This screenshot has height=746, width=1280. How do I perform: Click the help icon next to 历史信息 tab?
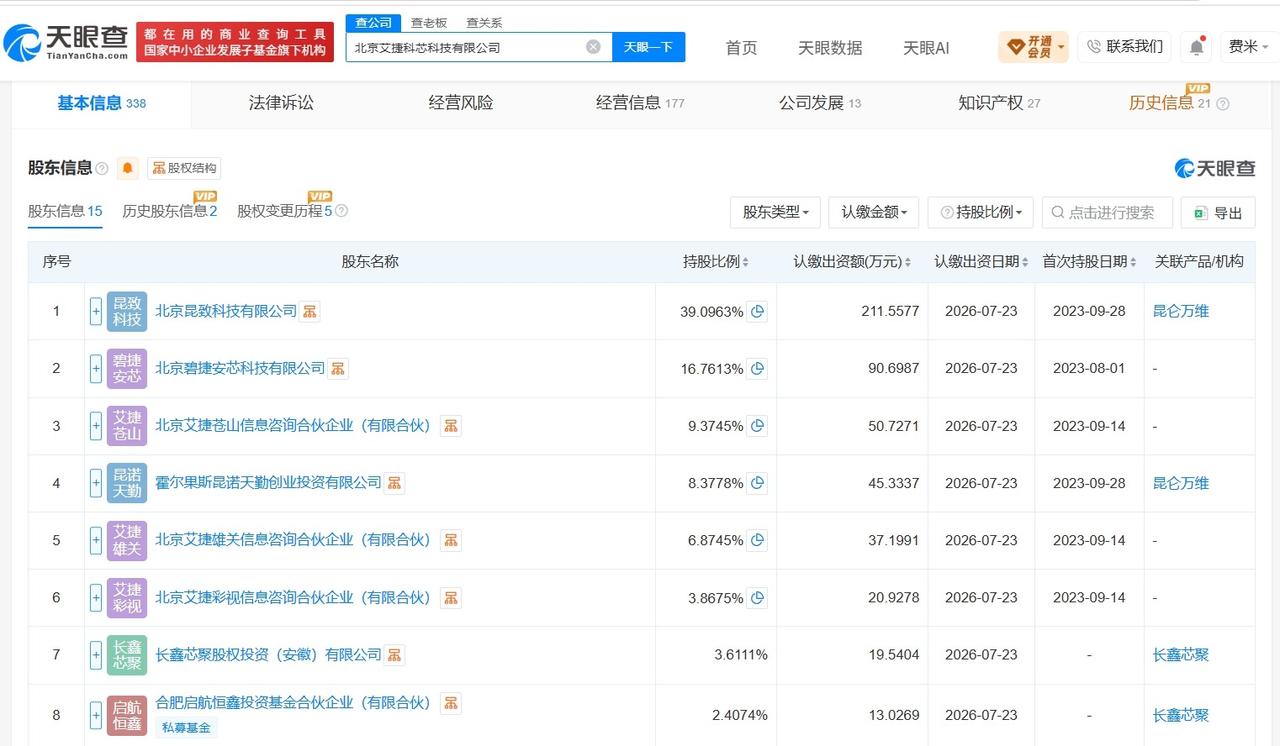(x=1222, y=103)
